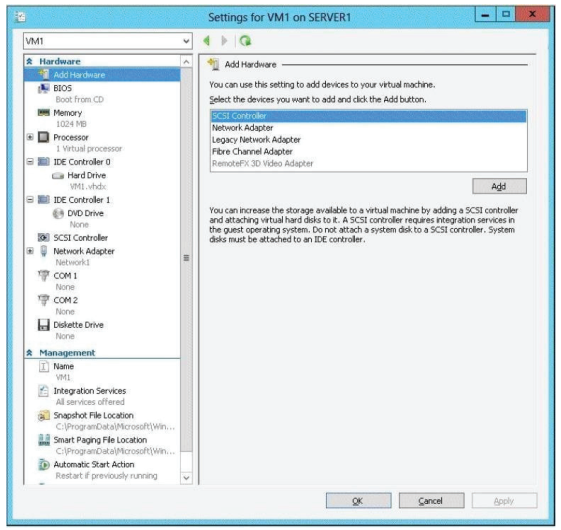Open the COM 1 port icon

tap(44, 276)
